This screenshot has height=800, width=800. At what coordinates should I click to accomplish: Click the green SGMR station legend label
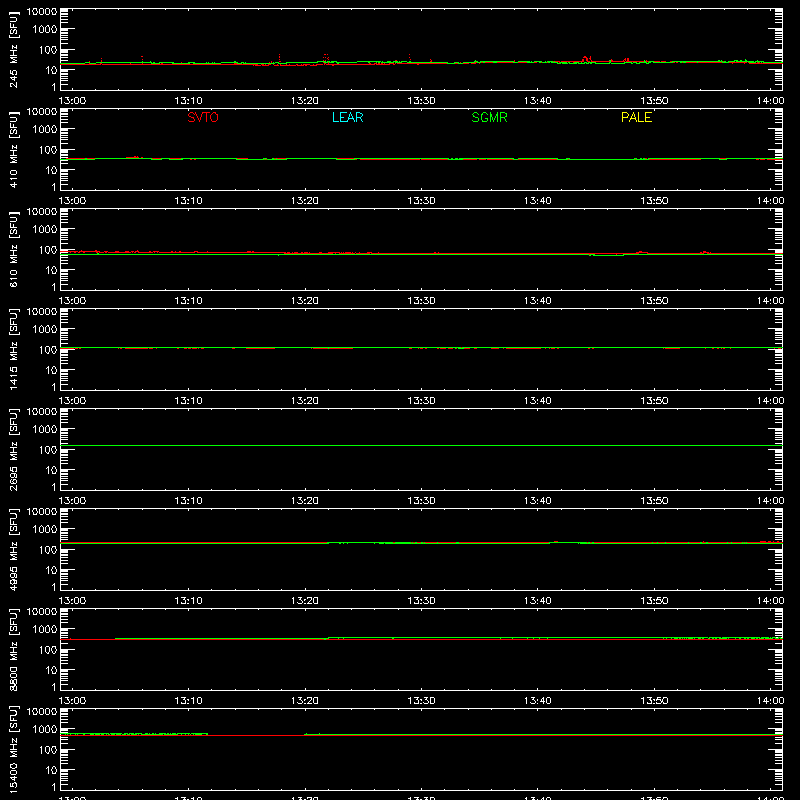click(x=489, y=117)
